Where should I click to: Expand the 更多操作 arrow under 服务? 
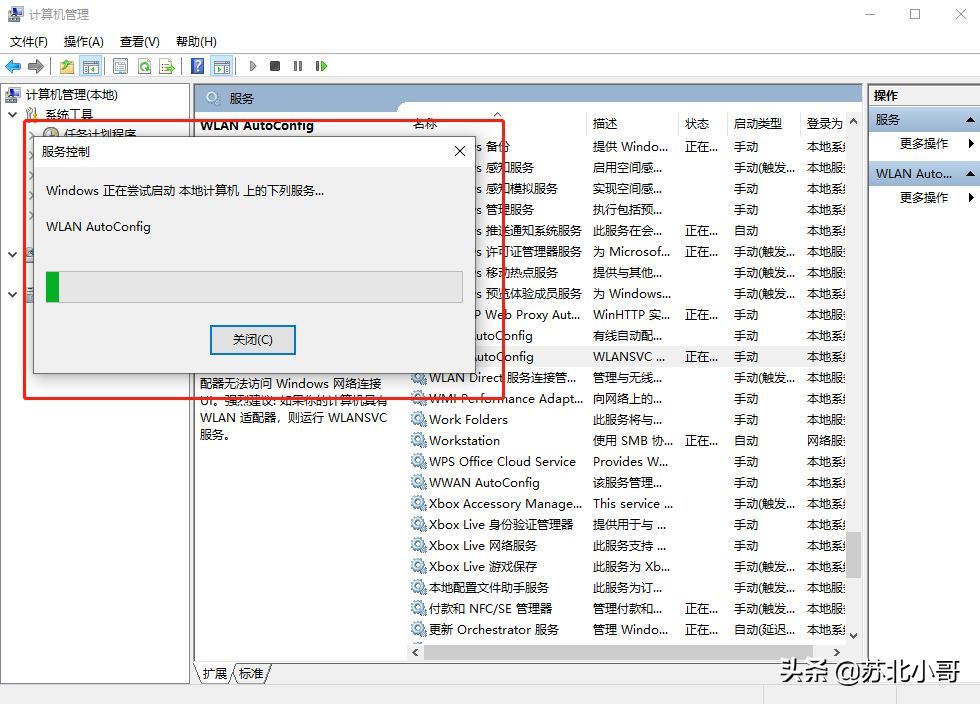click(971, 143)
